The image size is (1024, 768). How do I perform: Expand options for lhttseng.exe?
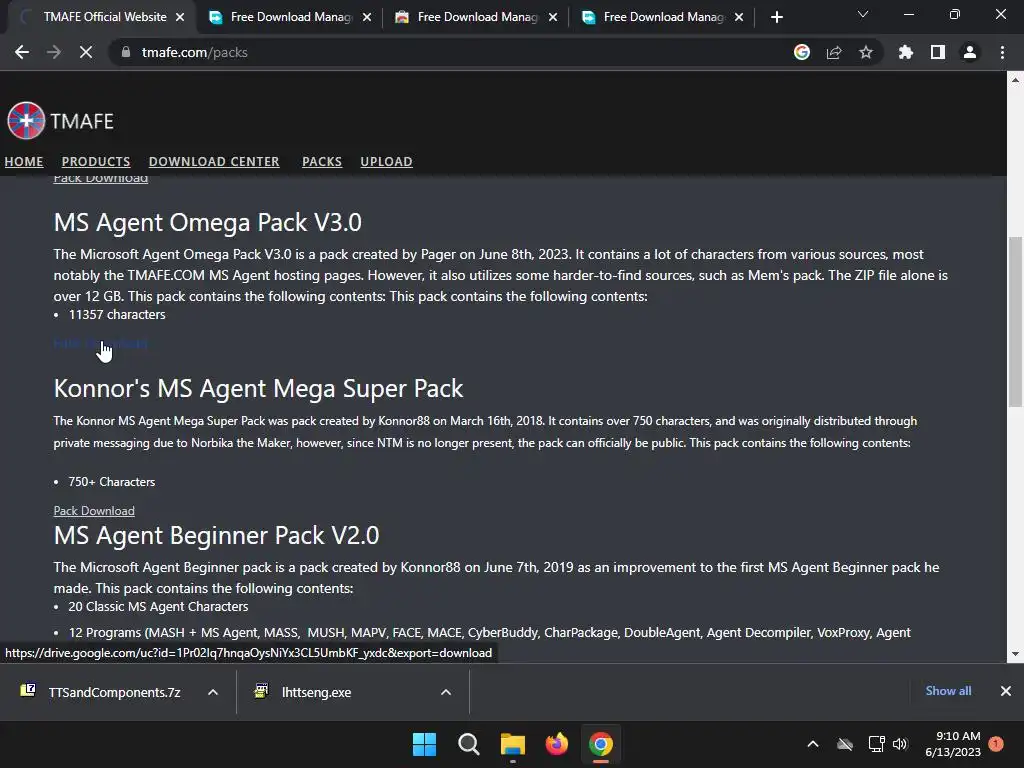[x=446, y=692]
